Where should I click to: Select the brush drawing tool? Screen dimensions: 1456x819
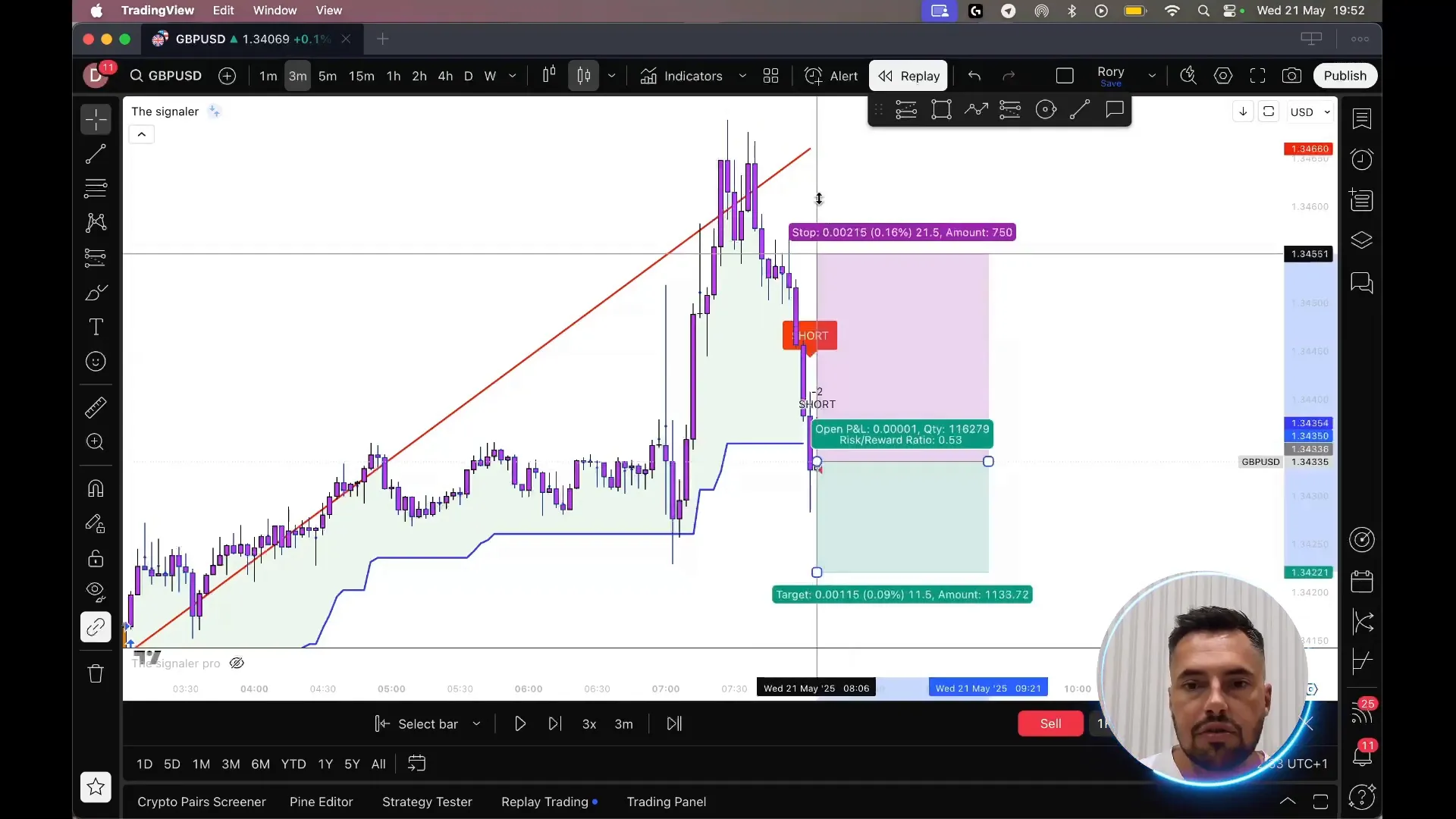click(x=96, y=293)
